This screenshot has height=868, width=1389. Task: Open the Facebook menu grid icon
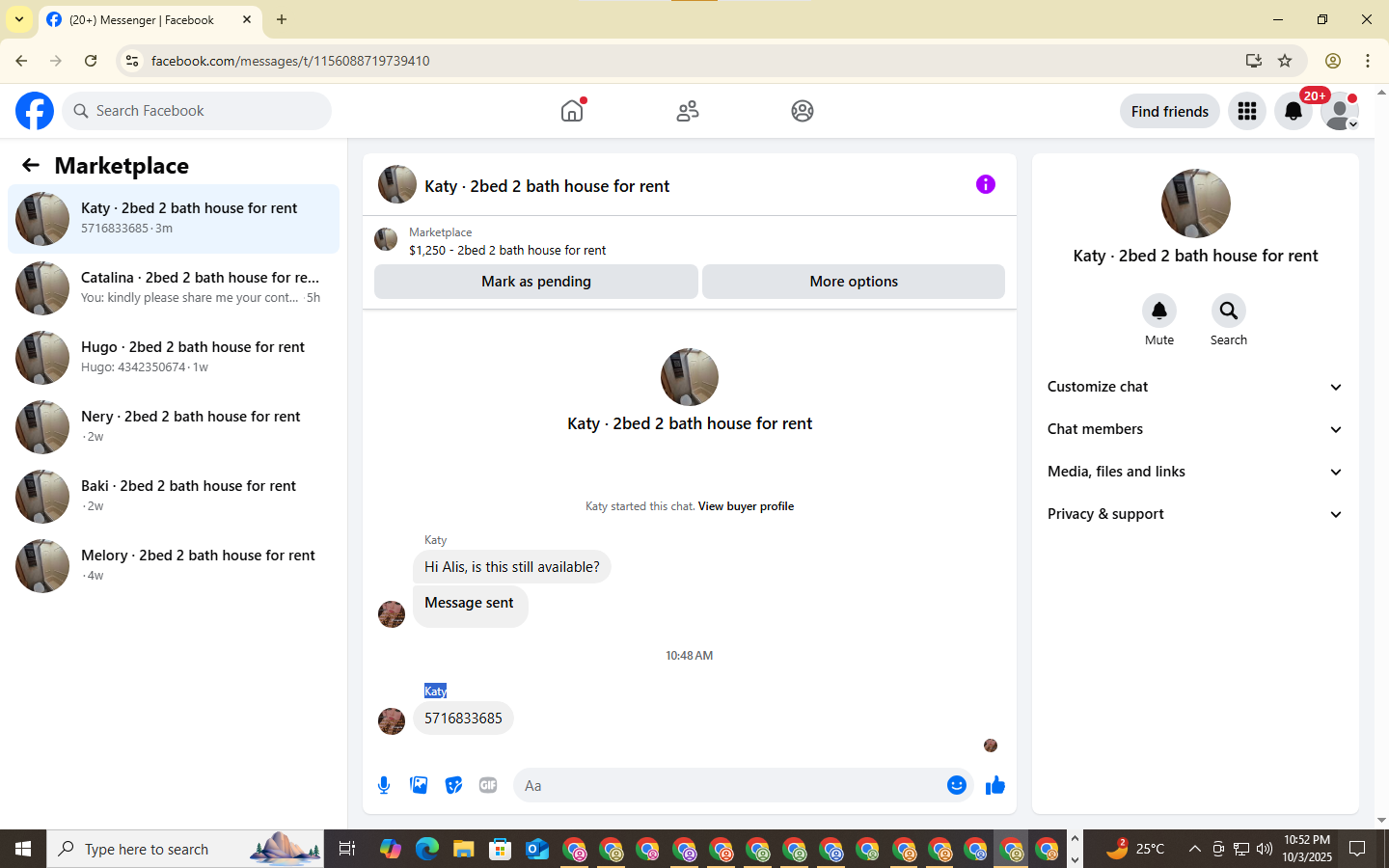tap(1247, 111)
